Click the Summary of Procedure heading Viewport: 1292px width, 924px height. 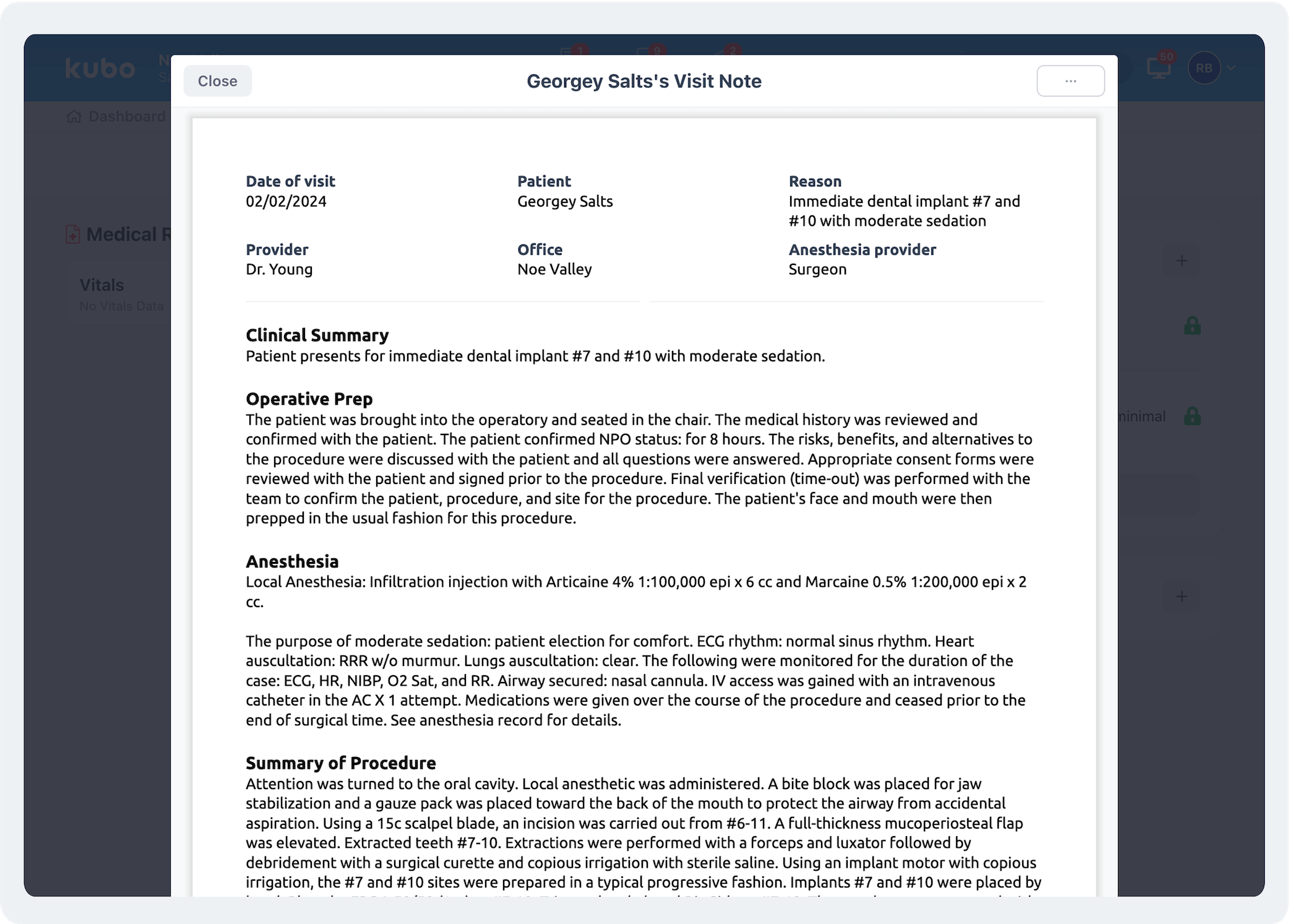(x=341, y=762)
